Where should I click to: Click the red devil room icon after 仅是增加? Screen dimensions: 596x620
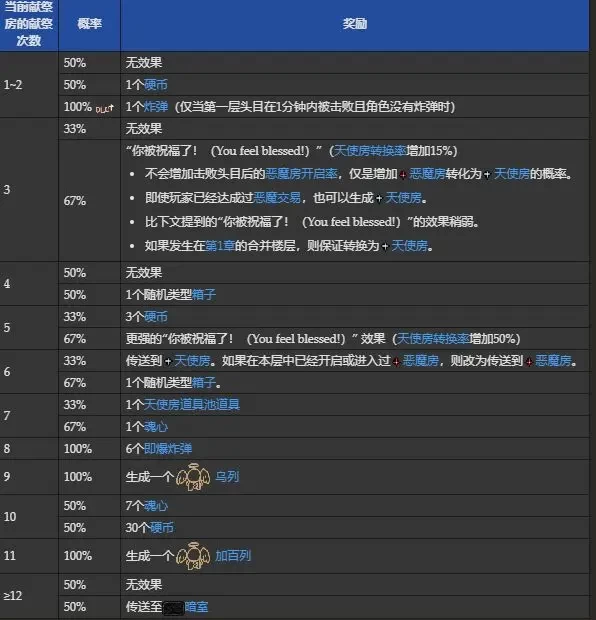[x=403, y=174]
